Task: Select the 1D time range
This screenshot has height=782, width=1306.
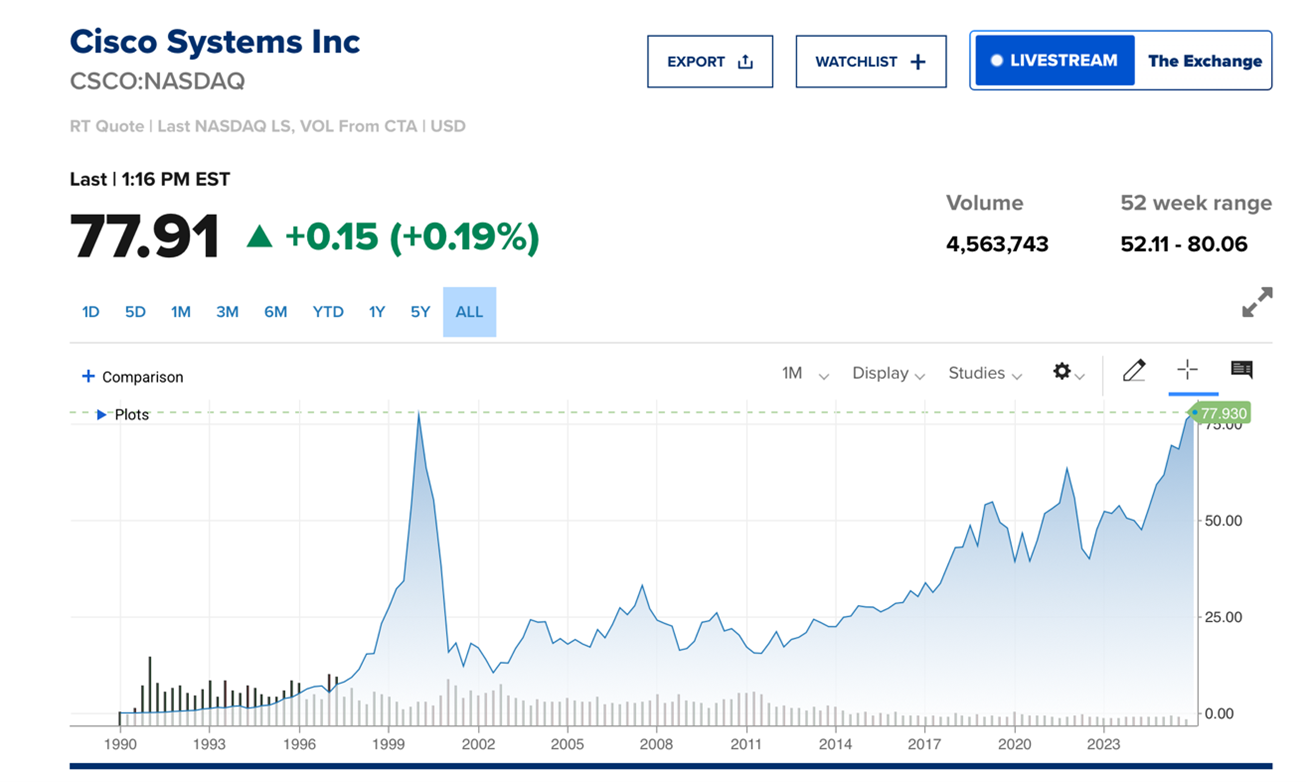Action: tap(91, 312)
